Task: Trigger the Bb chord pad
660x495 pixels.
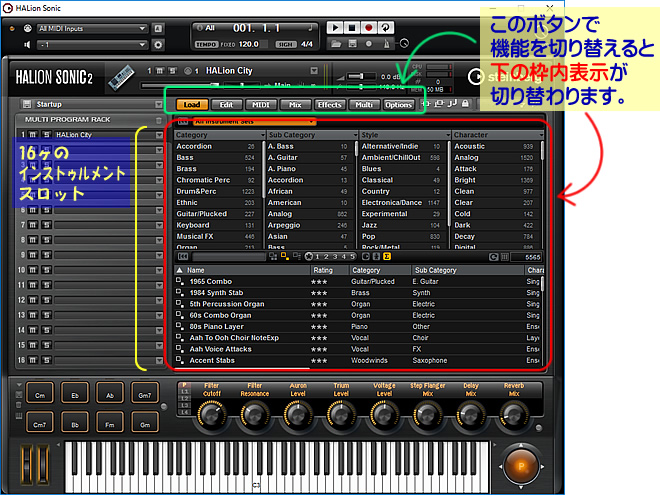Action: [75, 422]
